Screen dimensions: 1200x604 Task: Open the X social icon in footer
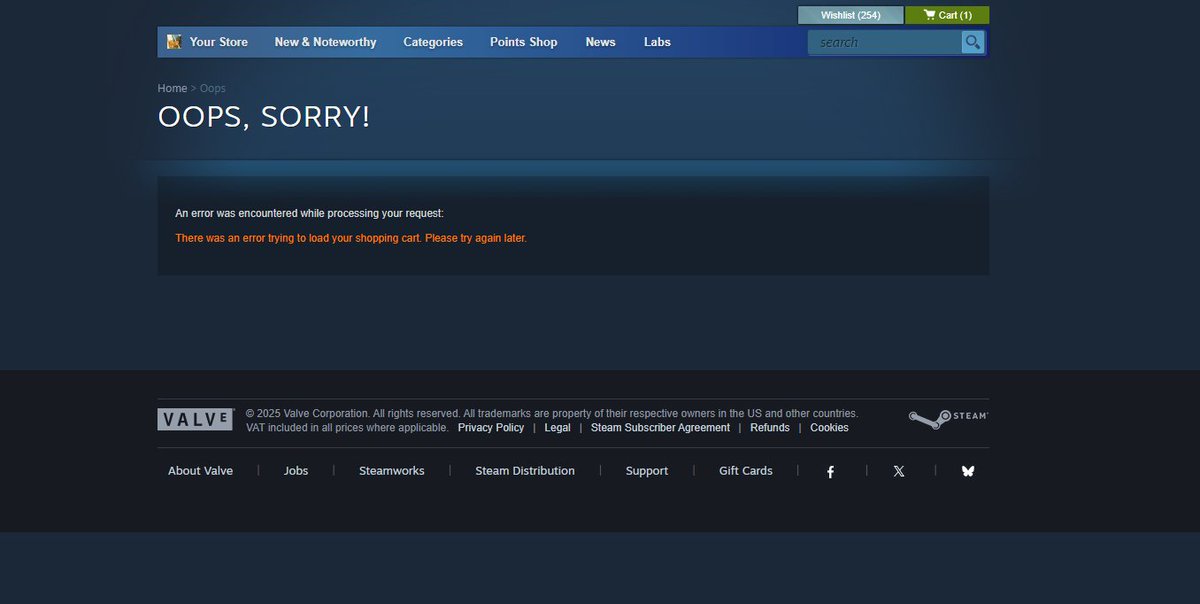tap(899, 471)
